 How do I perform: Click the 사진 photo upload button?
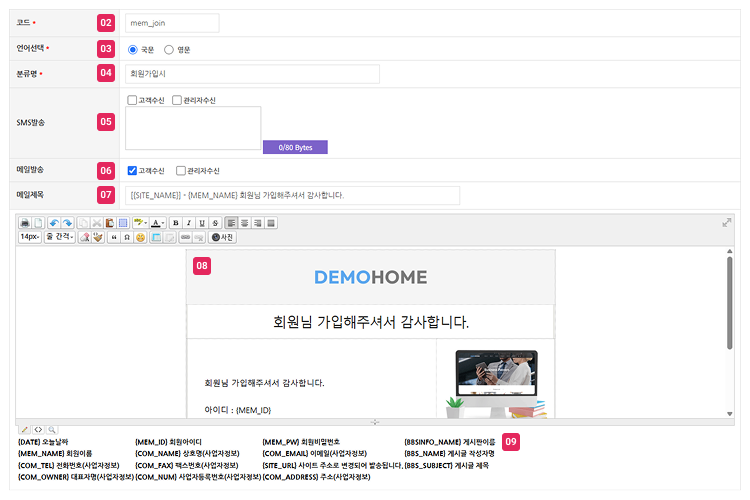pos(222,237)
